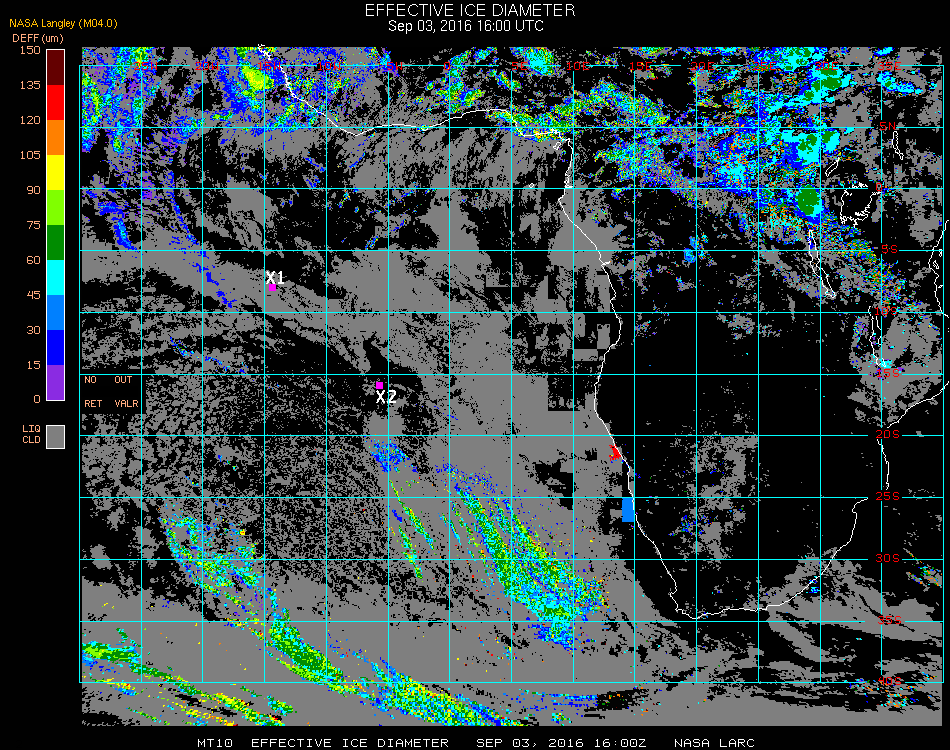
Task: Click the '30S' latitude label
Action: [x=888, y=559]
